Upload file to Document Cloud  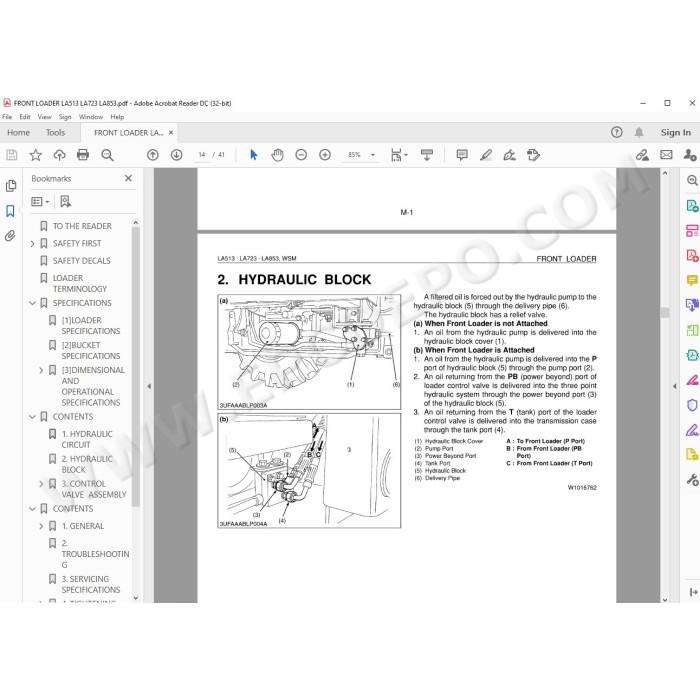click(x=59, y=155)
